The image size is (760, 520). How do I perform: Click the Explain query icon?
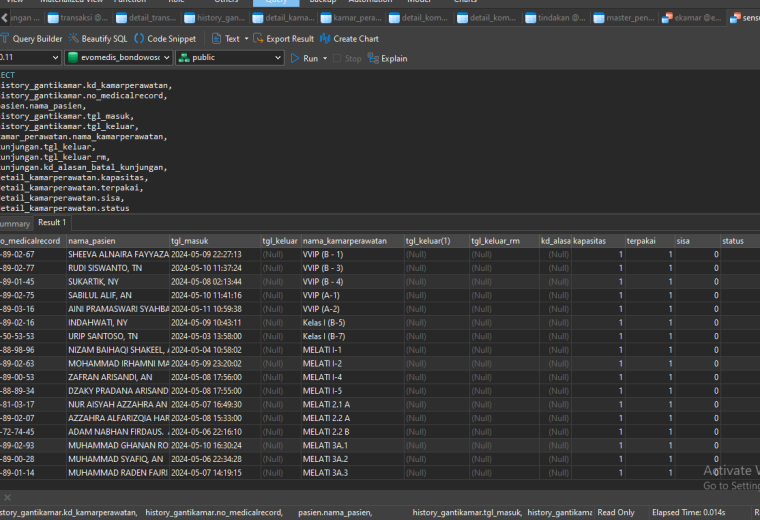click(373, 58)
